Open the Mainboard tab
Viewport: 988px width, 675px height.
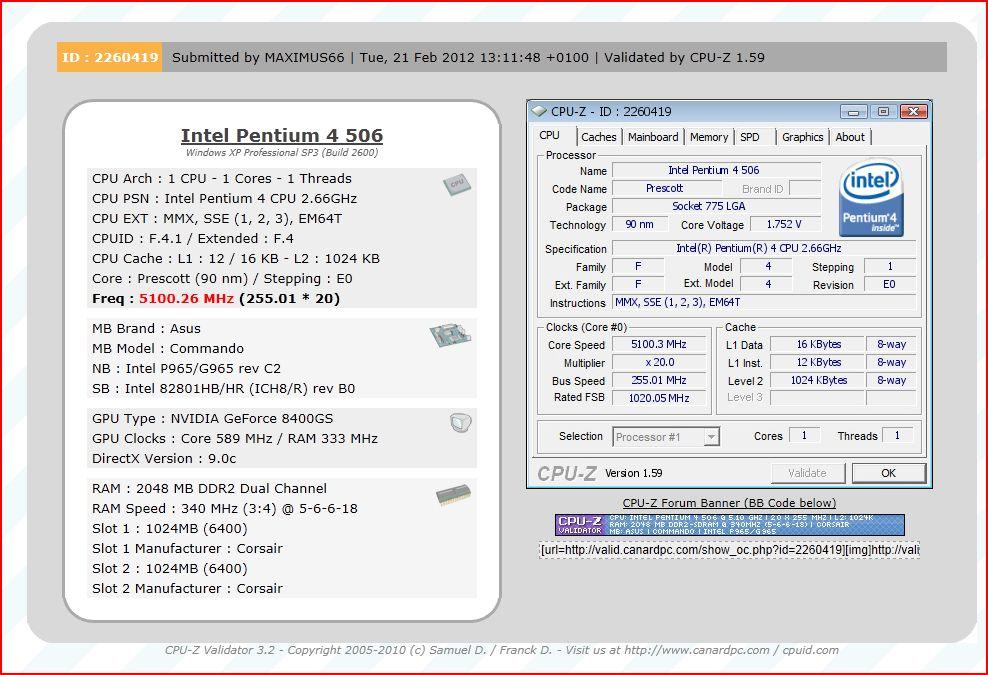click(653, 137)
